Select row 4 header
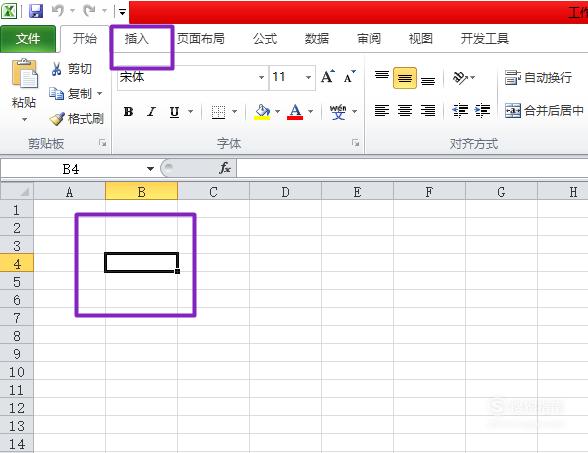 tap(17, 263)
